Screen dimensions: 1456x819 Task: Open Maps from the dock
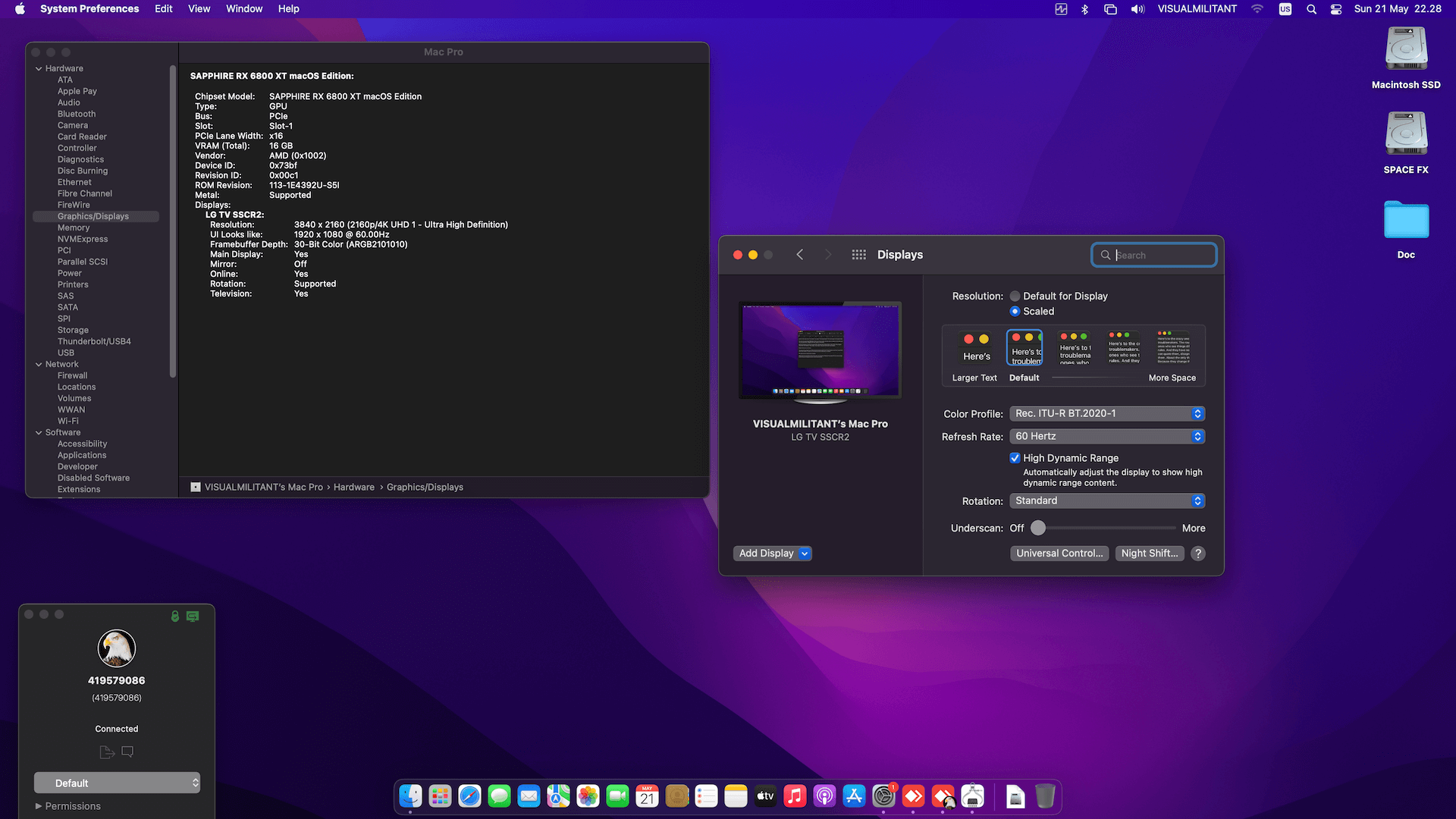[x=558, y=796]
